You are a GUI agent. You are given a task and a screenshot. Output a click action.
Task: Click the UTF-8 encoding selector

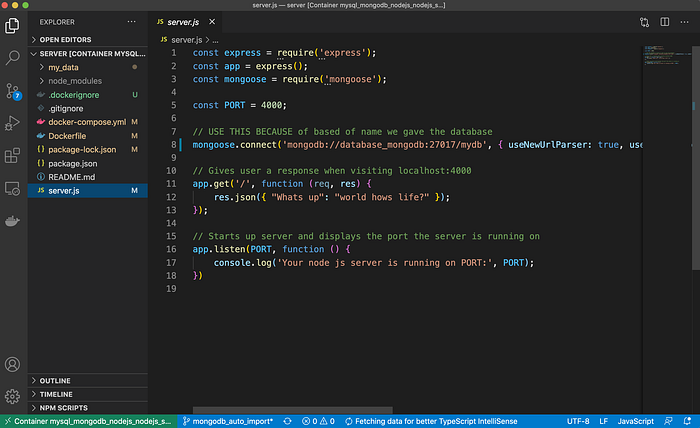578,421
